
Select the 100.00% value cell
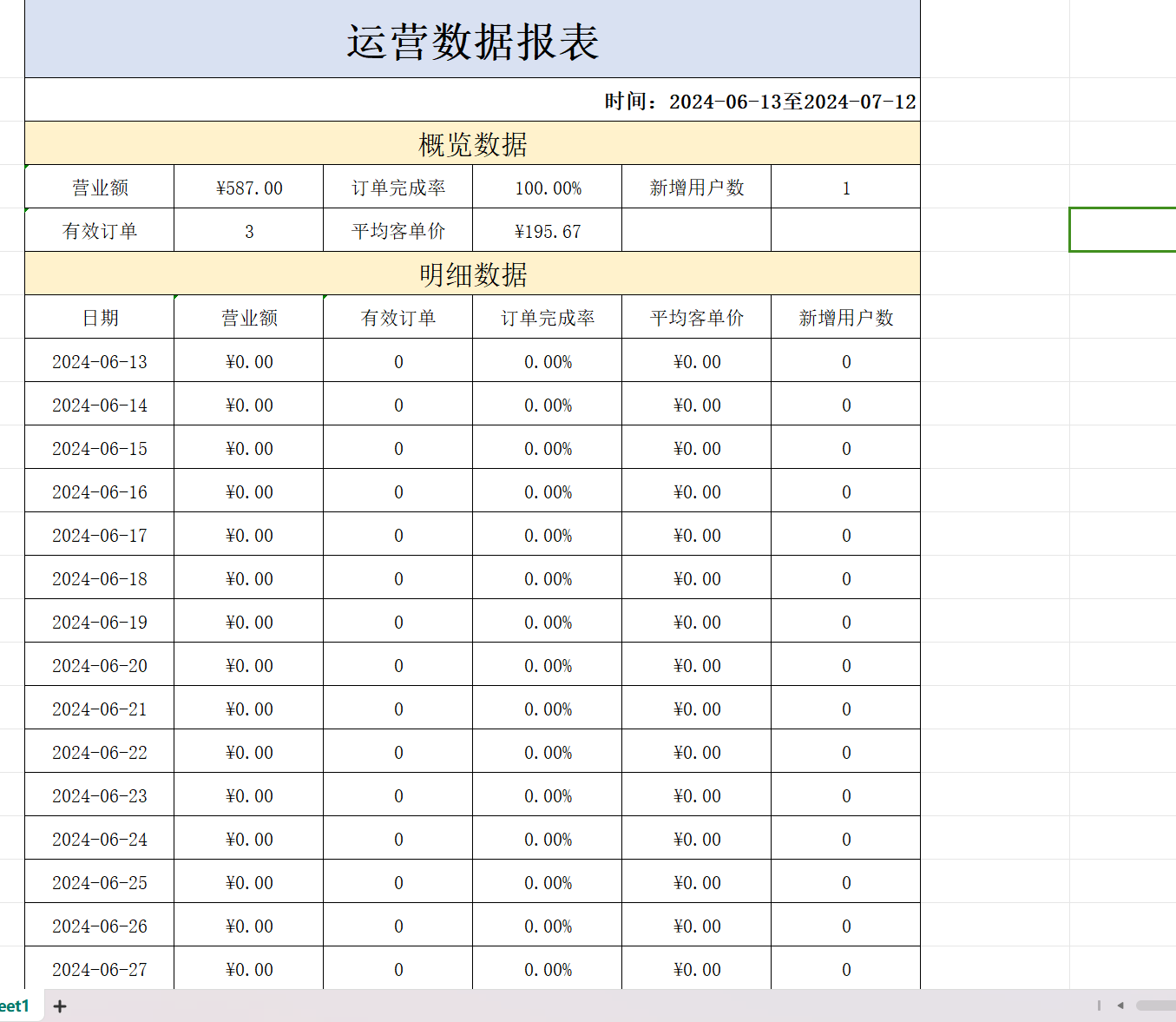point(548,187)
